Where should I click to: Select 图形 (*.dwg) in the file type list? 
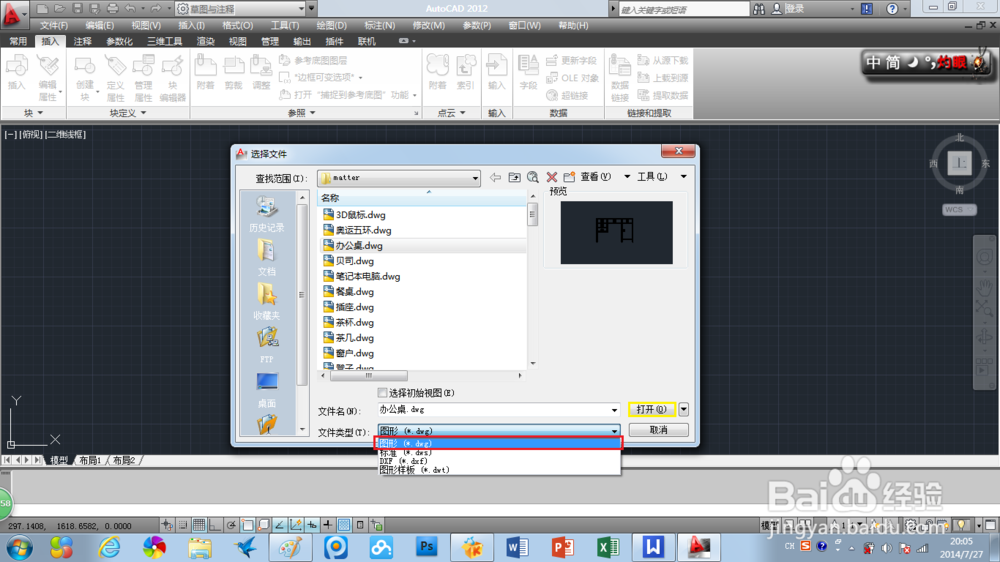pyautogui.click(x=497, y=443)
